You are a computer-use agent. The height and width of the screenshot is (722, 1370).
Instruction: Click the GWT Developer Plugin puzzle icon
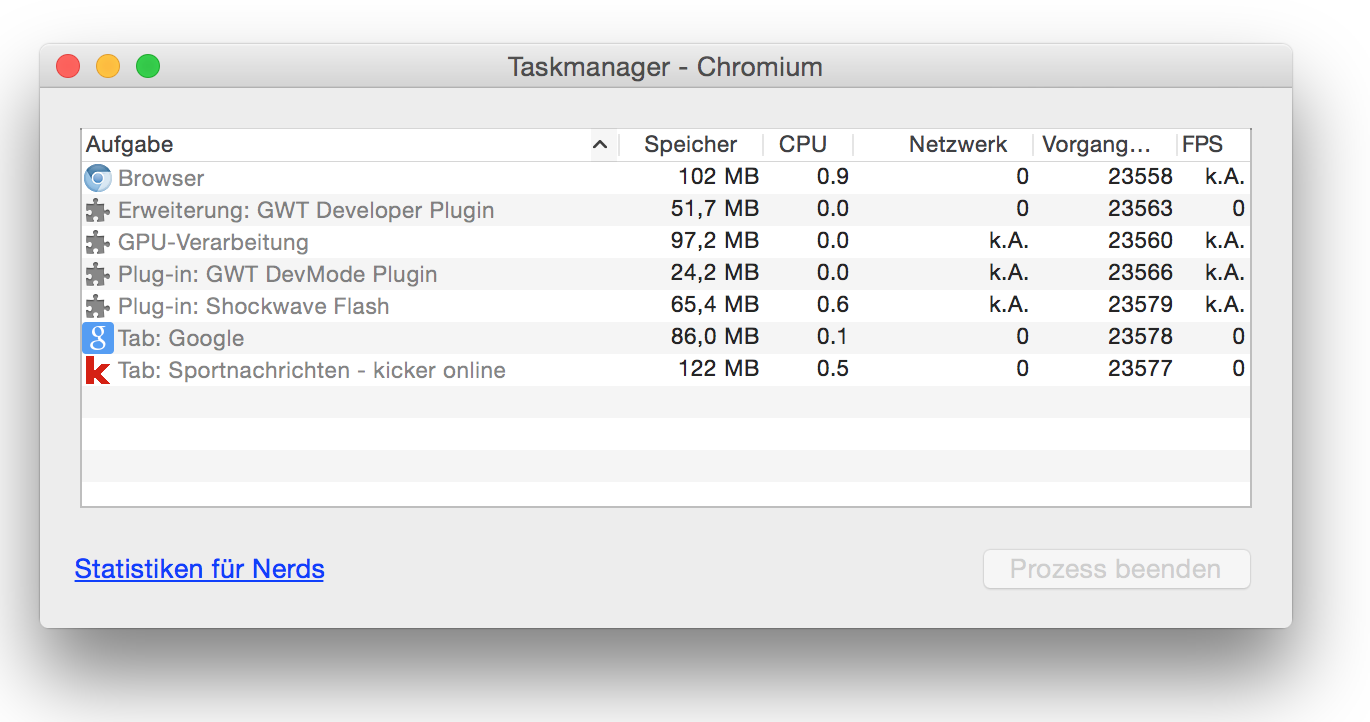(x=98, y=210)
